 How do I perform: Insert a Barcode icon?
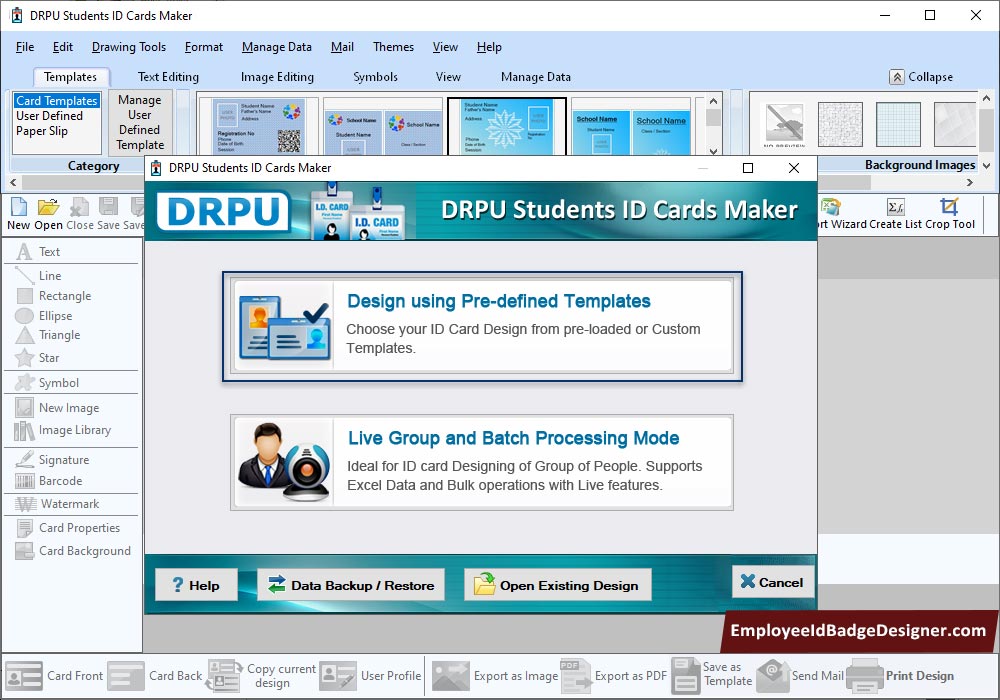[x=24, y=481]
